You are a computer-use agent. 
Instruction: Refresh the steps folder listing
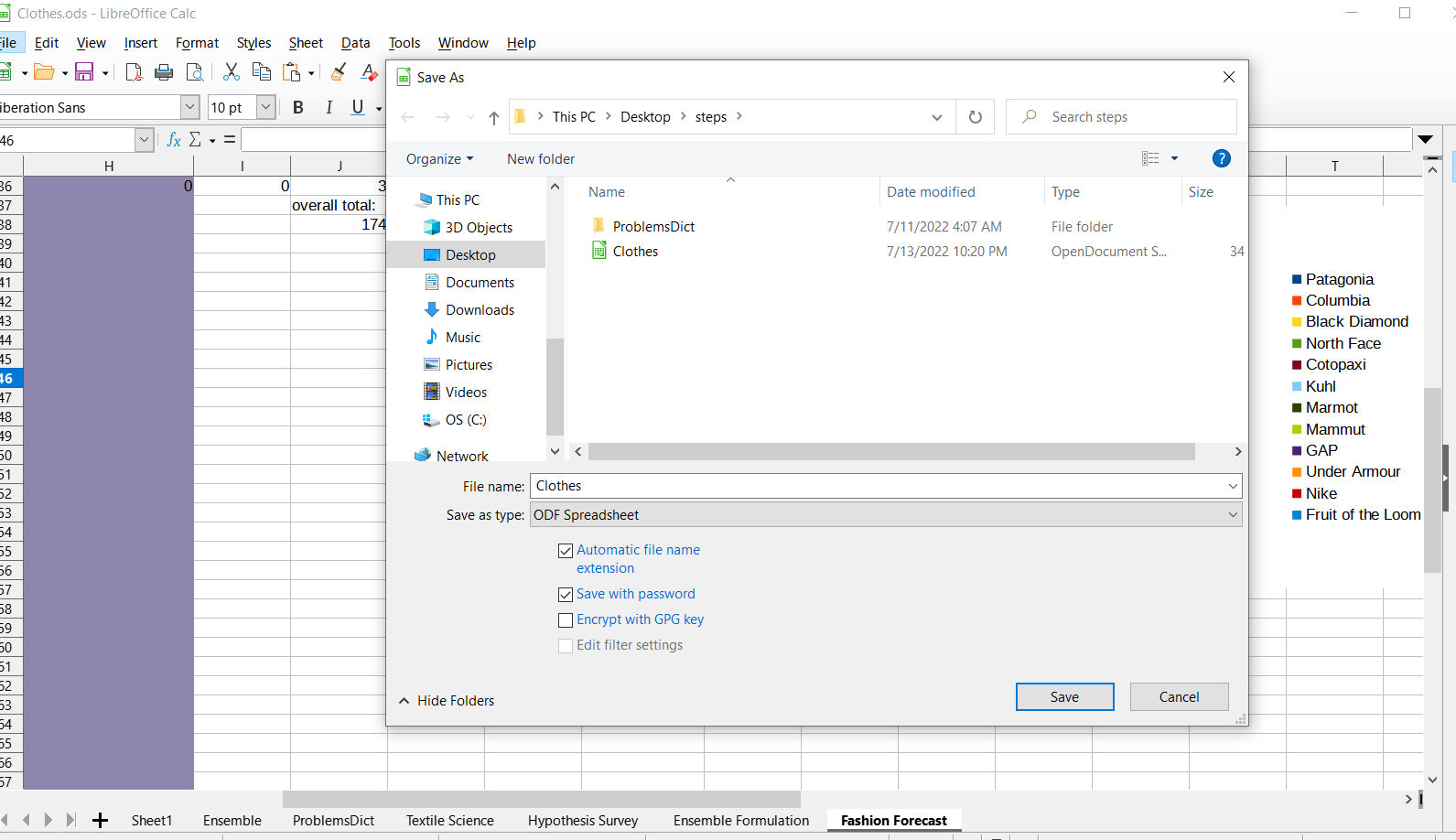point(976,117)
